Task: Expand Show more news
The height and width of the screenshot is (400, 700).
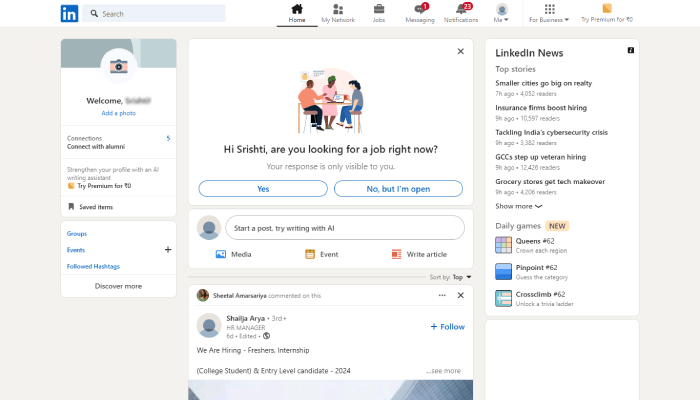Action: click(518, 206)
